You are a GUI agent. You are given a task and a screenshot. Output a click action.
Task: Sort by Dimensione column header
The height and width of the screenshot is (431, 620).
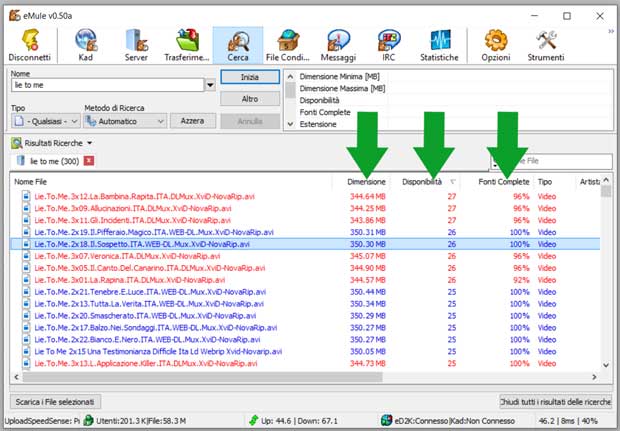(x=361, y=182)
